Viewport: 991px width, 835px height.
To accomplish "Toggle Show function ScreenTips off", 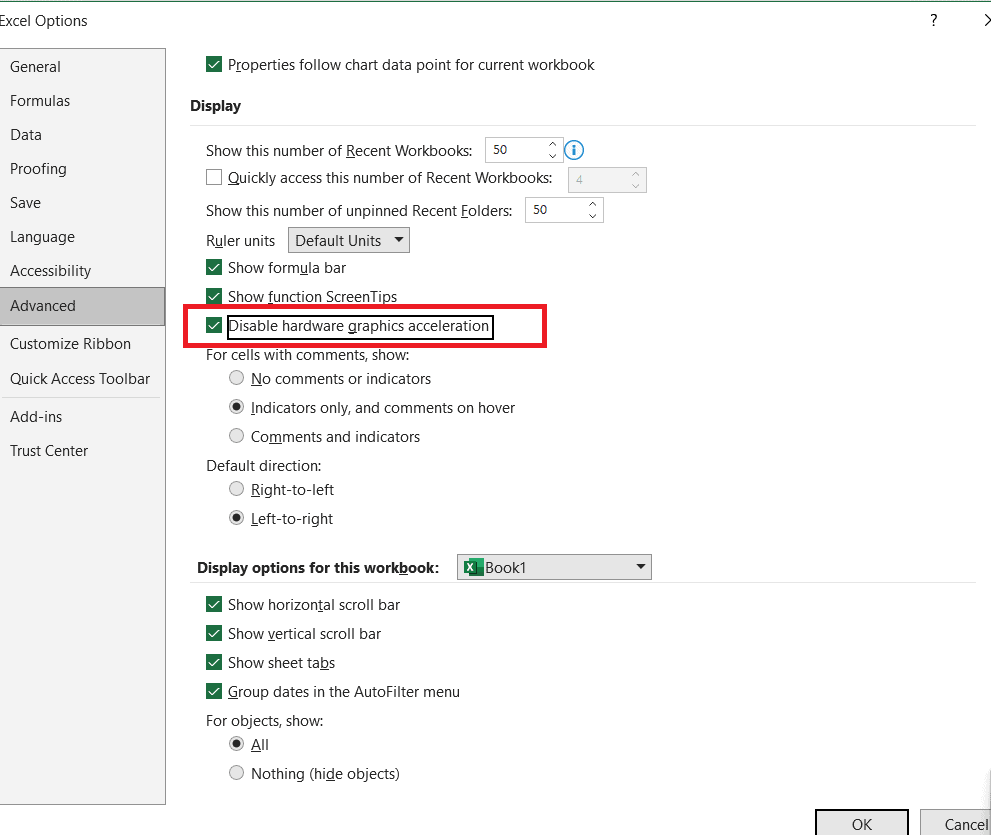I will pyautogui.click(x=214, y=296).
